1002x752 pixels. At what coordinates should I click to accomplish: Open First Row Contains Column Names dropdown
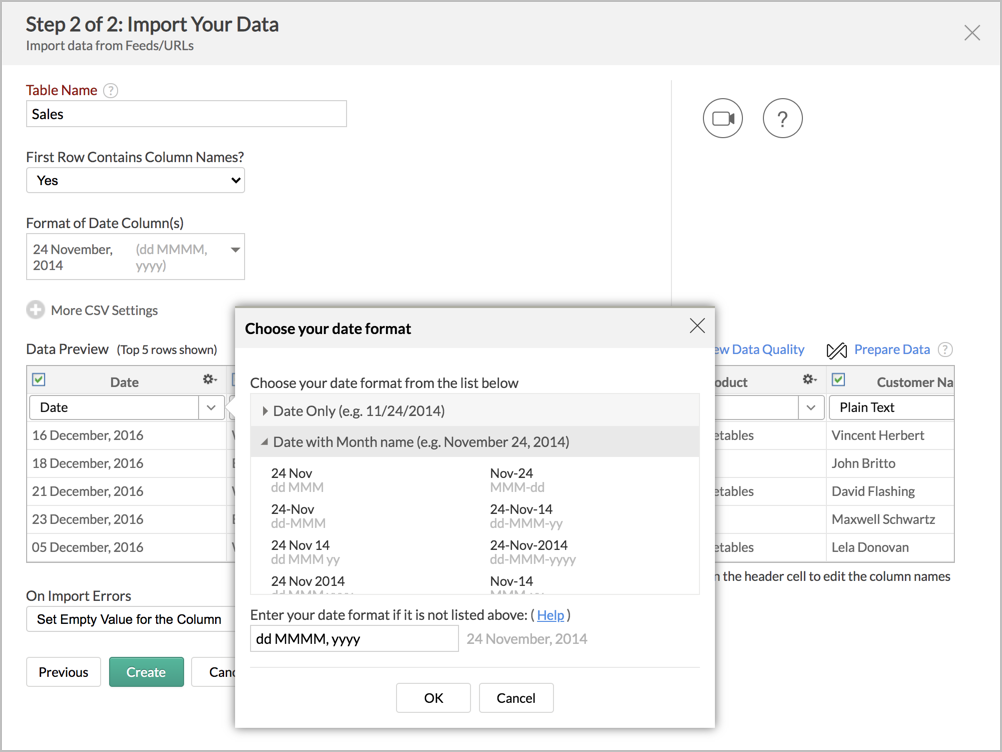[135, 180]
